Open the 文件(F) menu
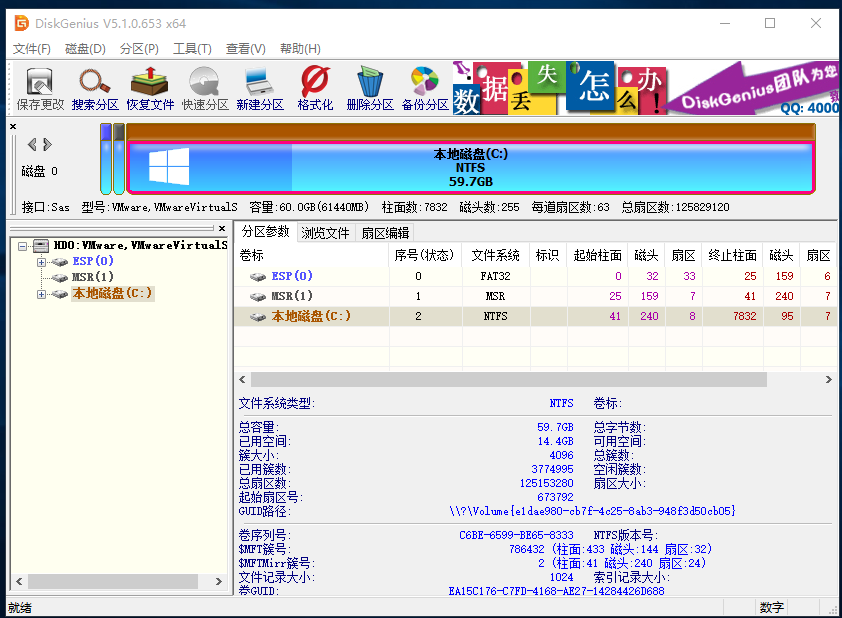This screenshot has width=842, height=618. [32, 49]
